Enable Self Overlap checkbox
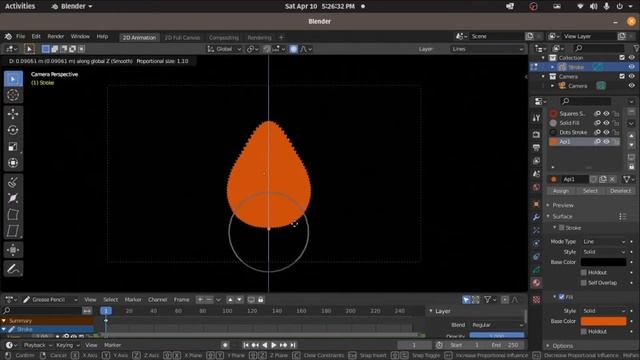Screen dimensions: 640x360 point(584,282)
